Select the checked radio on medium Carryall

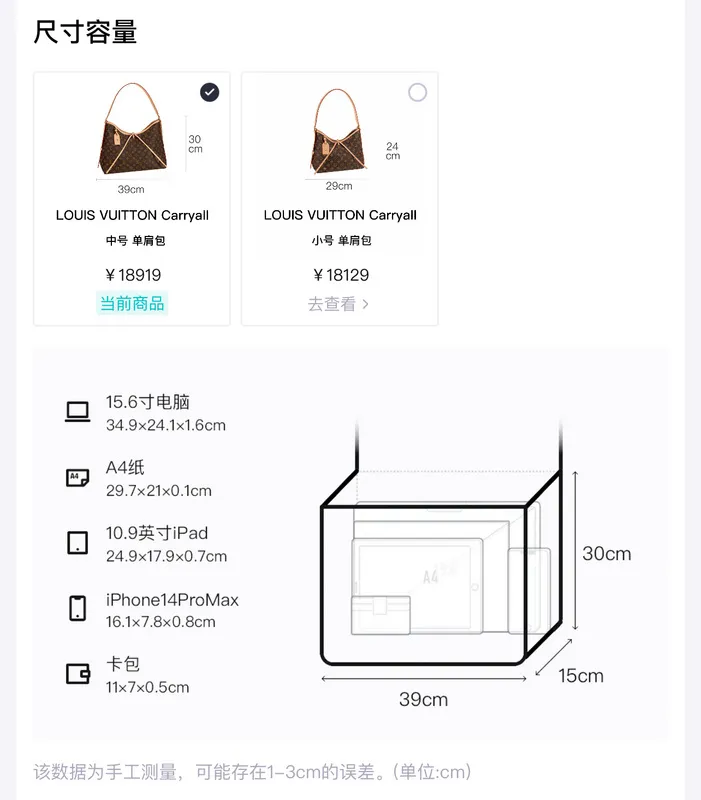pyautogui.click(x=209, y=92)
